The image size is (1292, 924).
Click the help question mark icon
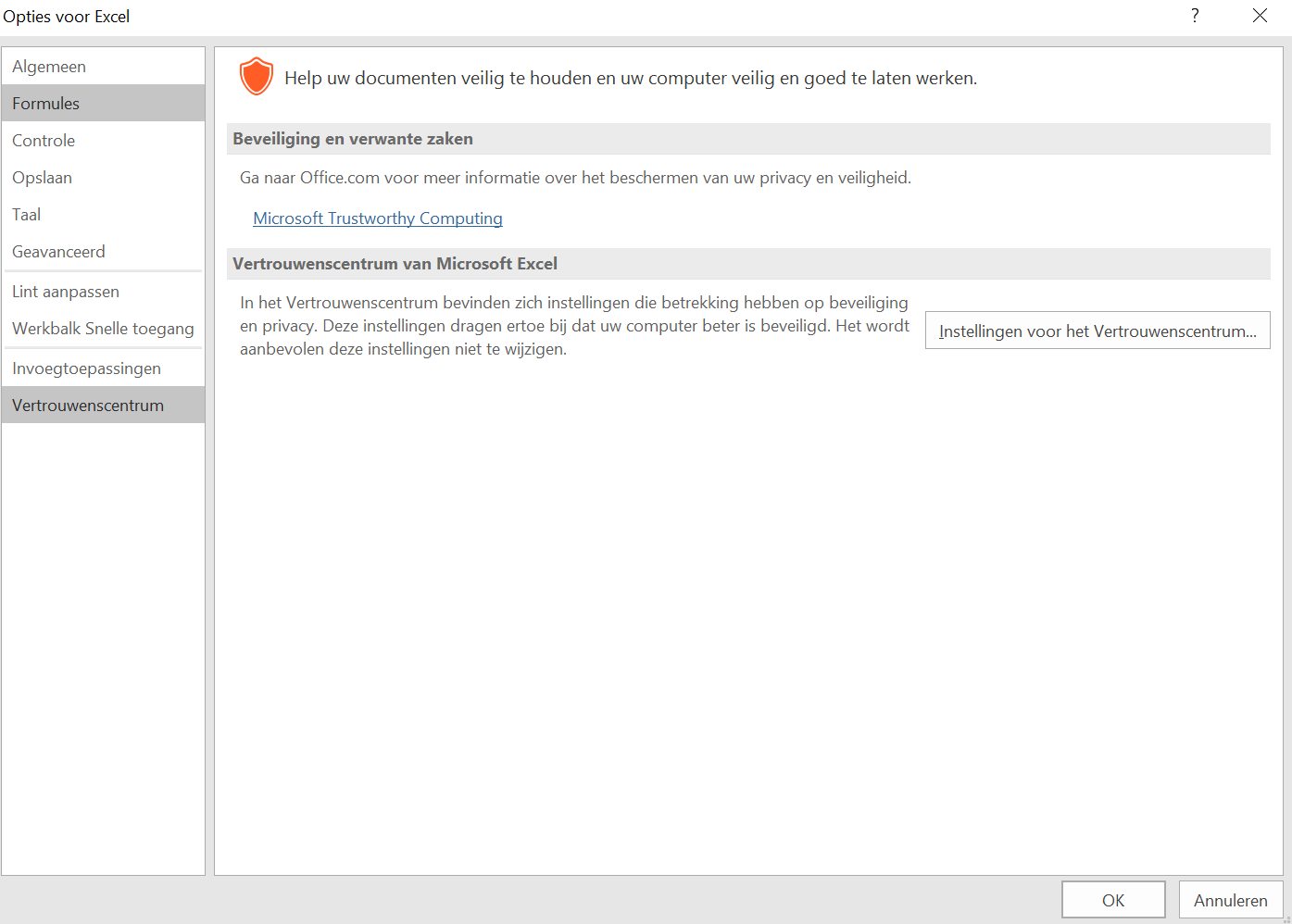pyautogui.click(x=1195, y=16)
